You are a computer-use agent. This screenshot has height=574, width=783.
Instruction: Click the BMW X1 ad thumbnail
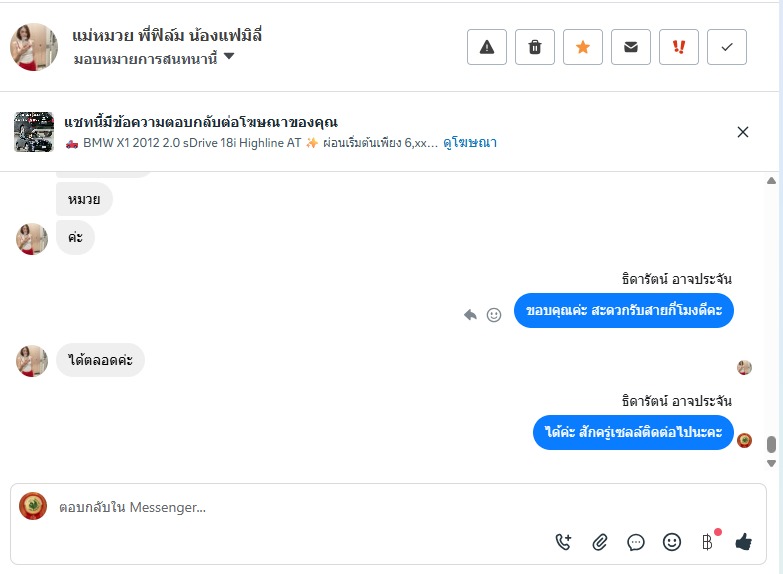tap(34, 132)
